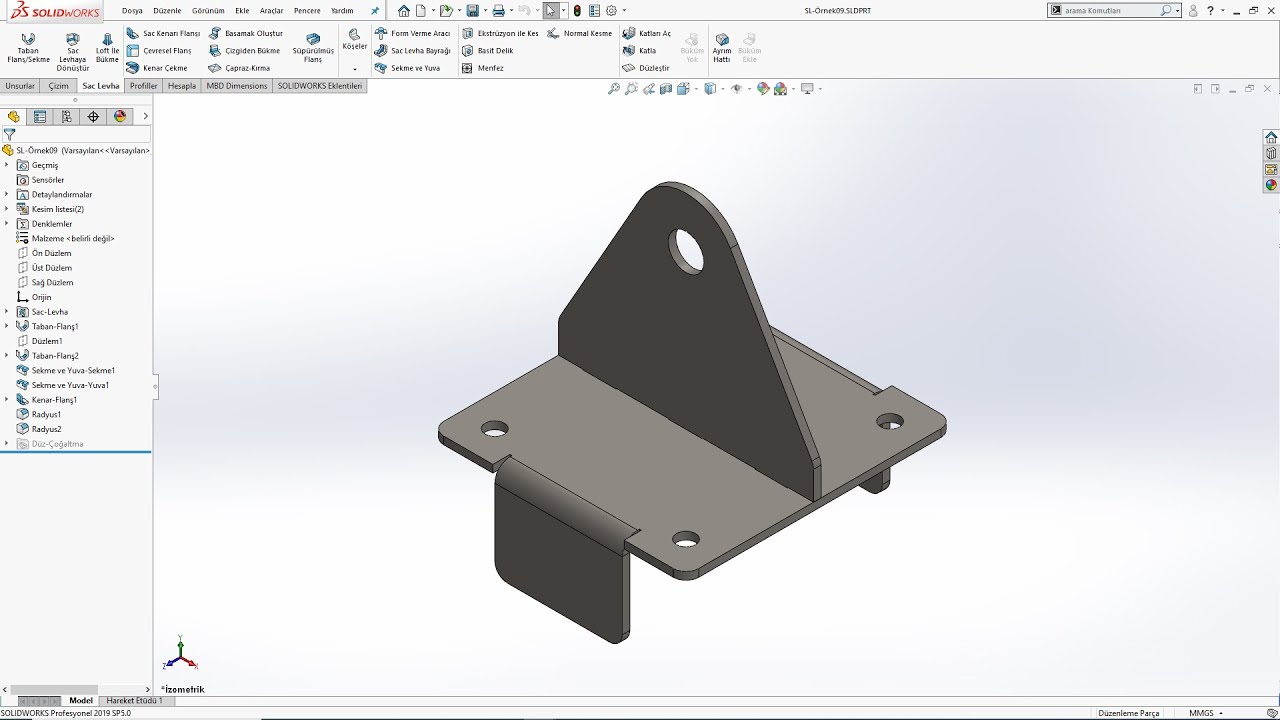The width and height of the screenshot is (1280, 720).
Task: Expand the Geçmiş tree node
Action: 6,165
